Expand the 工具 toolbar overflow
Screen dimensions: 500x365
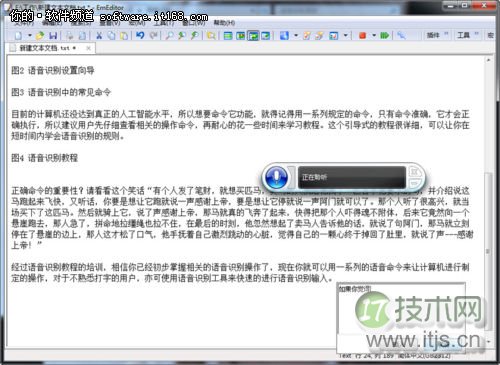476,34
